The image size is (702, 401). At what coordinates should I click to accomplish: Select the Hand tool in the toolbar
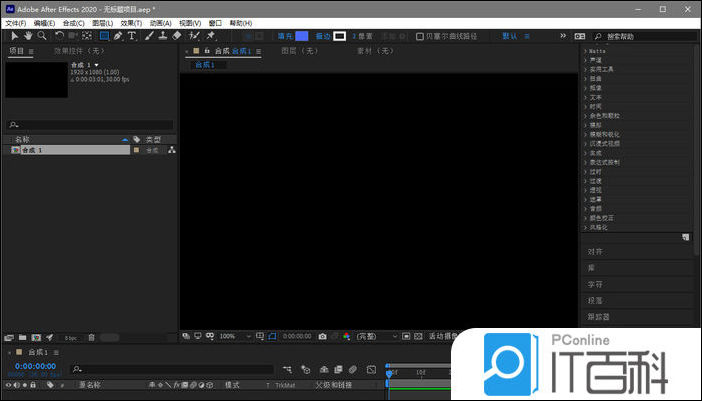(28, 36)
